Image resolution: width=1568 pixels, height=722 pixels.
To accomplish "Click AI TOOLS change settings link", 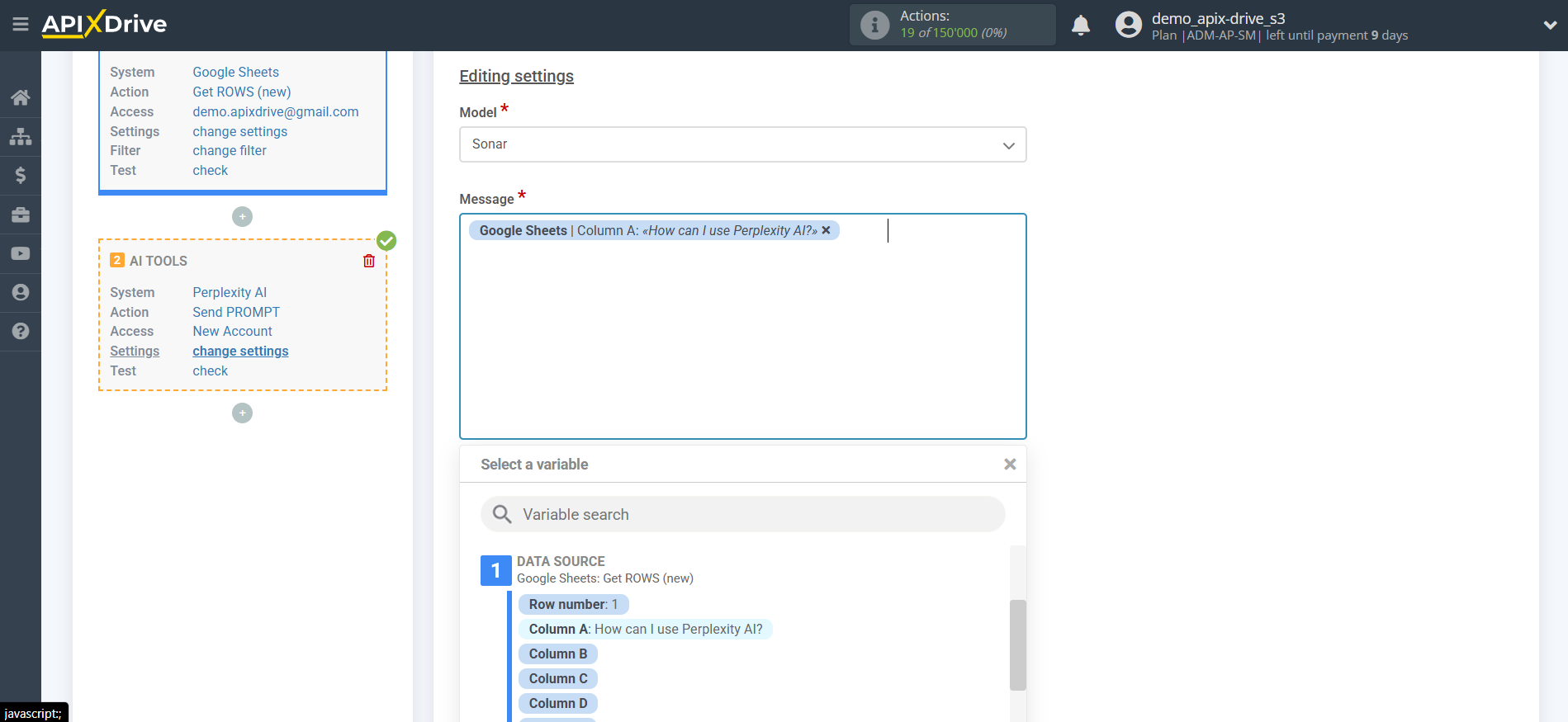I will tap(240, 351).
